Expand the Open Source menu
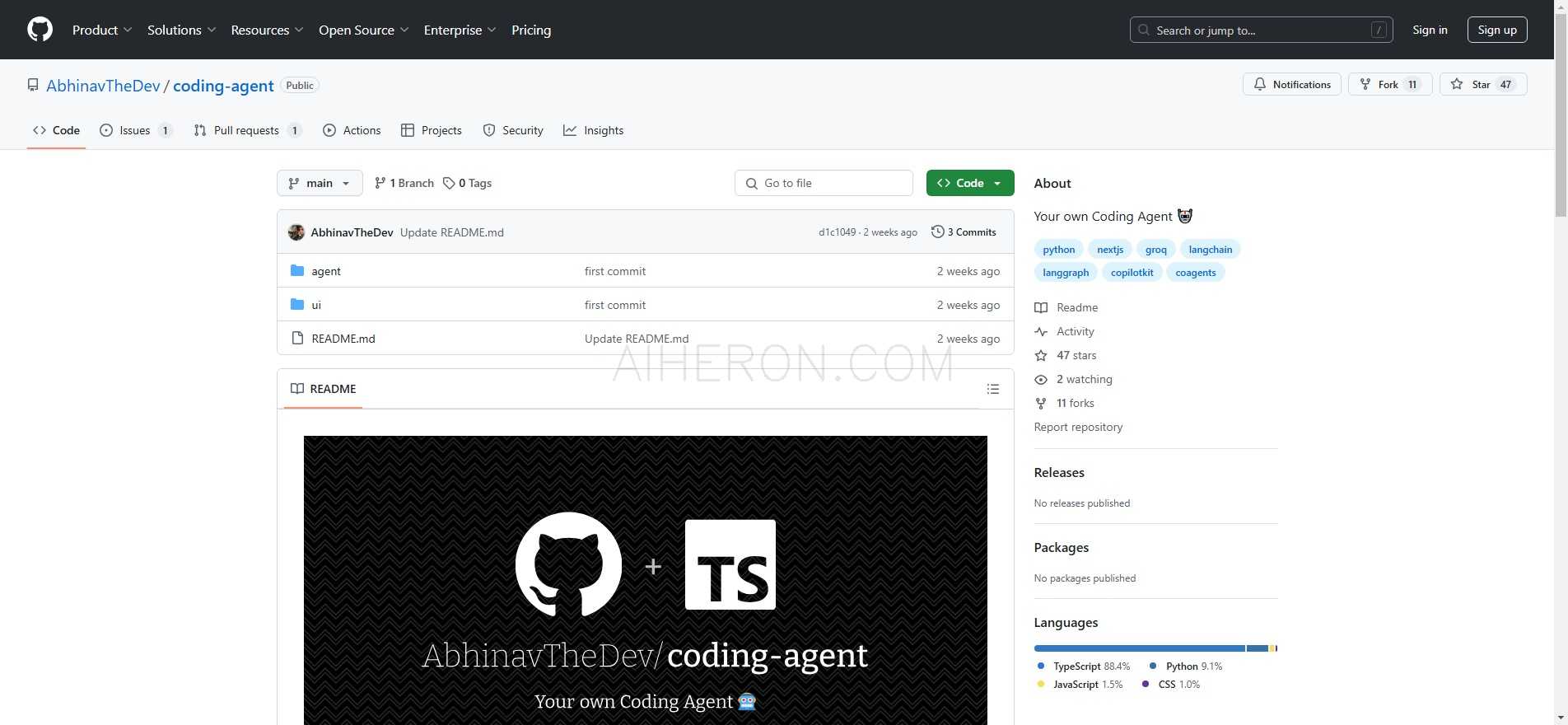The height and width of the screenshot is (725, 1568). [363, 30]
